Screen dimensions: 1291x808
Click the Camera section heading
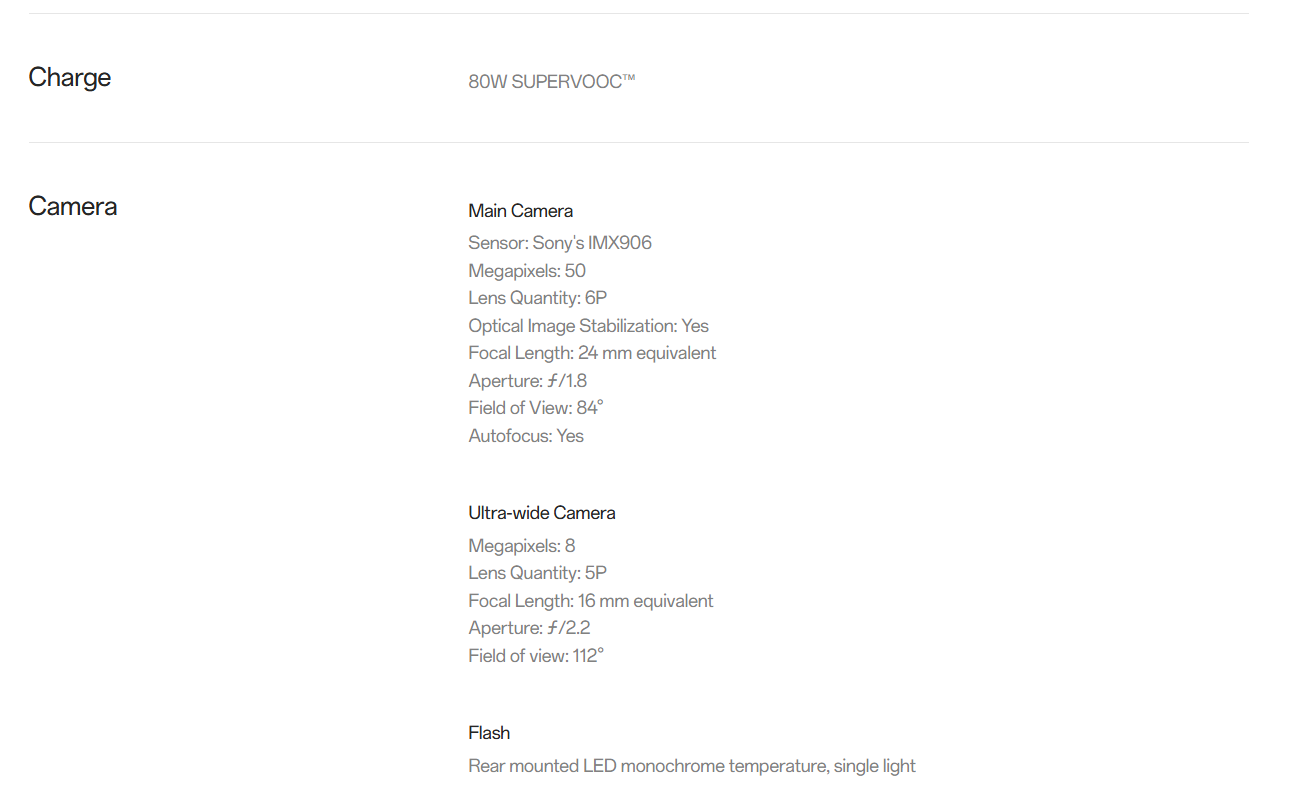pyautogui.click(x=73, y=207)
